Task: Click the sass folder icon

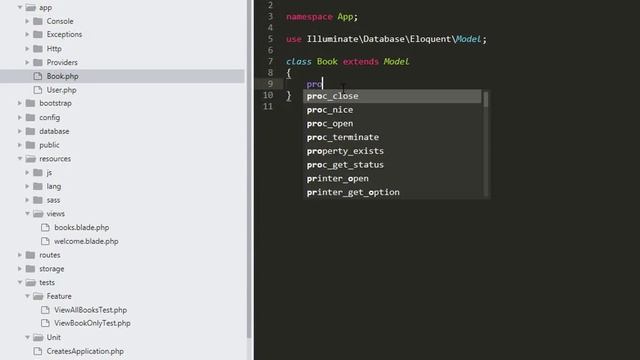Action: pos(38,200)
